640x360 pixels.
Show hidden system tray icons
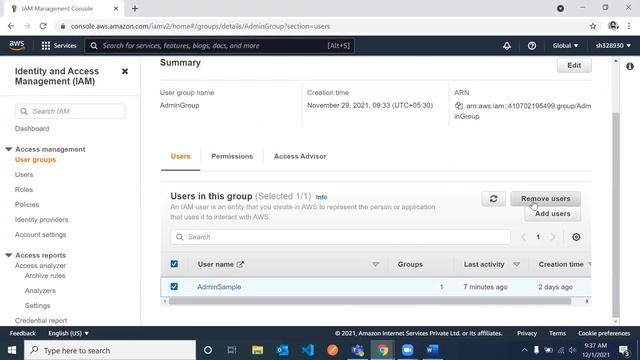(x=524, y=350)
